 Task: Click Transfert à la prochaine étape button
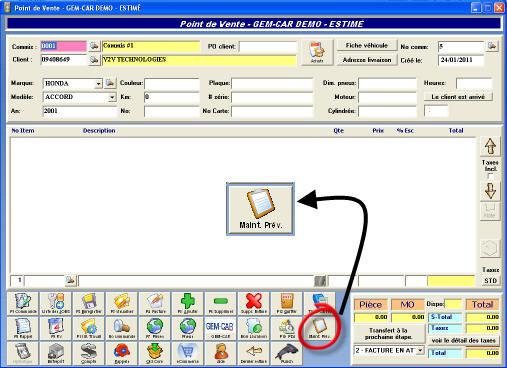click(x=388, y=333)
